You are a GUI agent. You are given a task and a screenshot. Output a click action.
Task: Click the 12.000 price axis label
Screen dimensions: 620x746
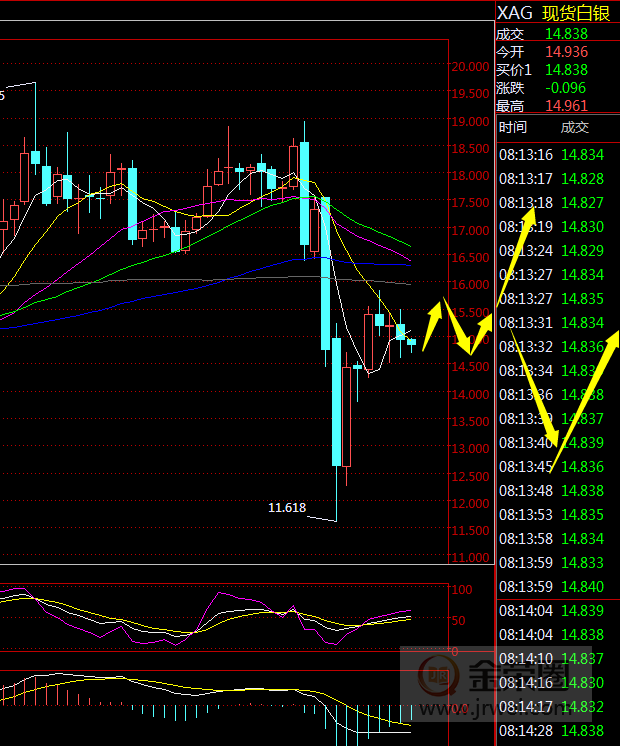point(470,503)
